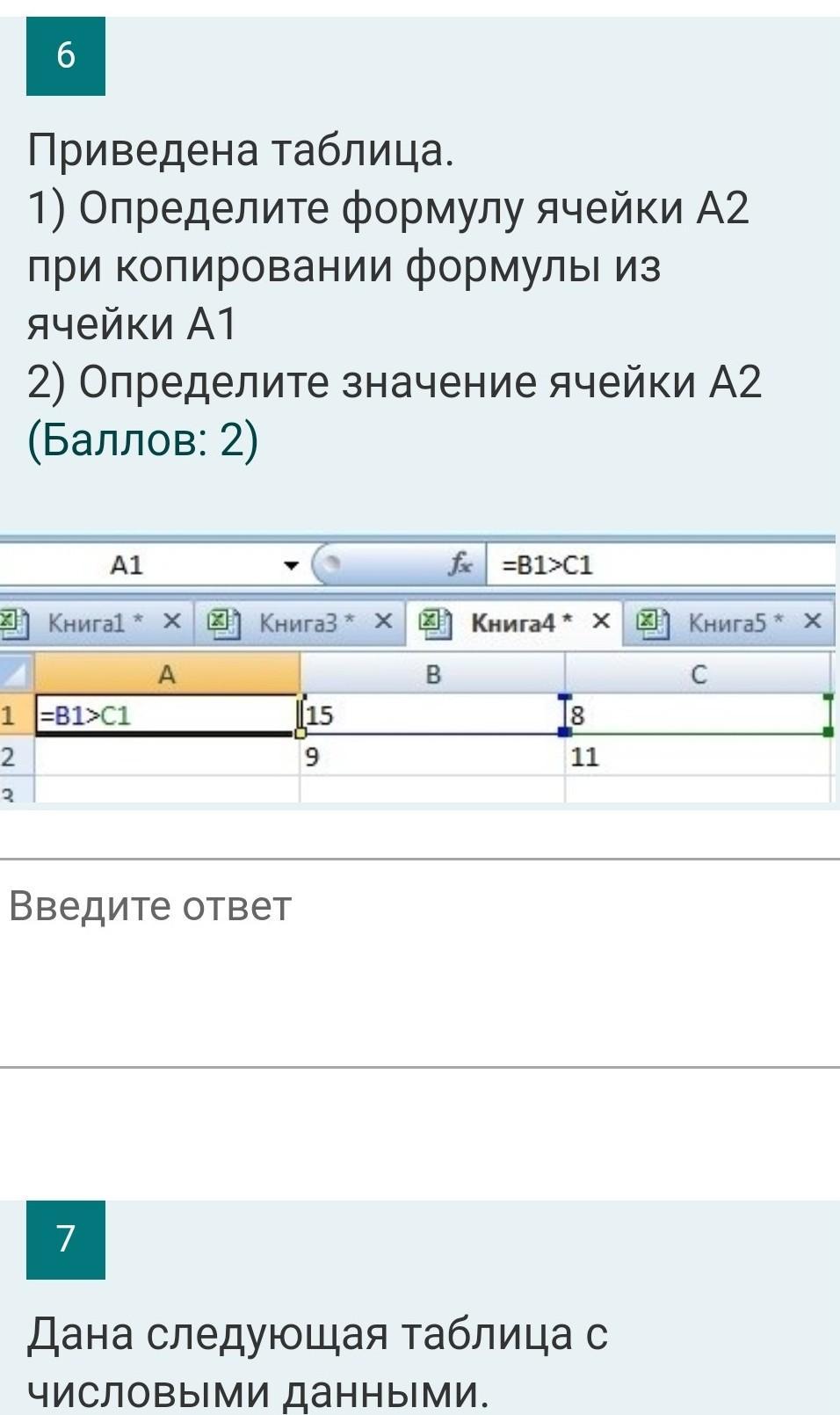Select column B header
The width and height of the screenshot is (840, 1415).
[x=432, y=674]
